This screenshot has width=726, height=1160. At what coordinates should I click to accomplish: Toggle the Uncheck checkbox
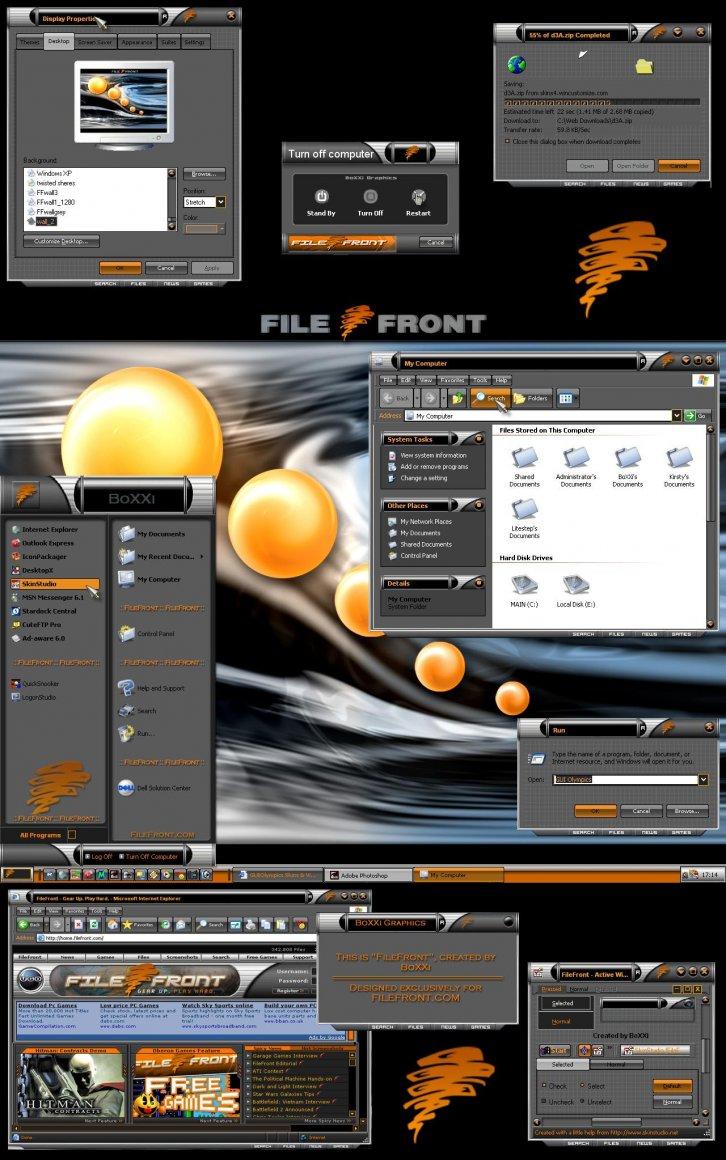tap(544, 1102)
